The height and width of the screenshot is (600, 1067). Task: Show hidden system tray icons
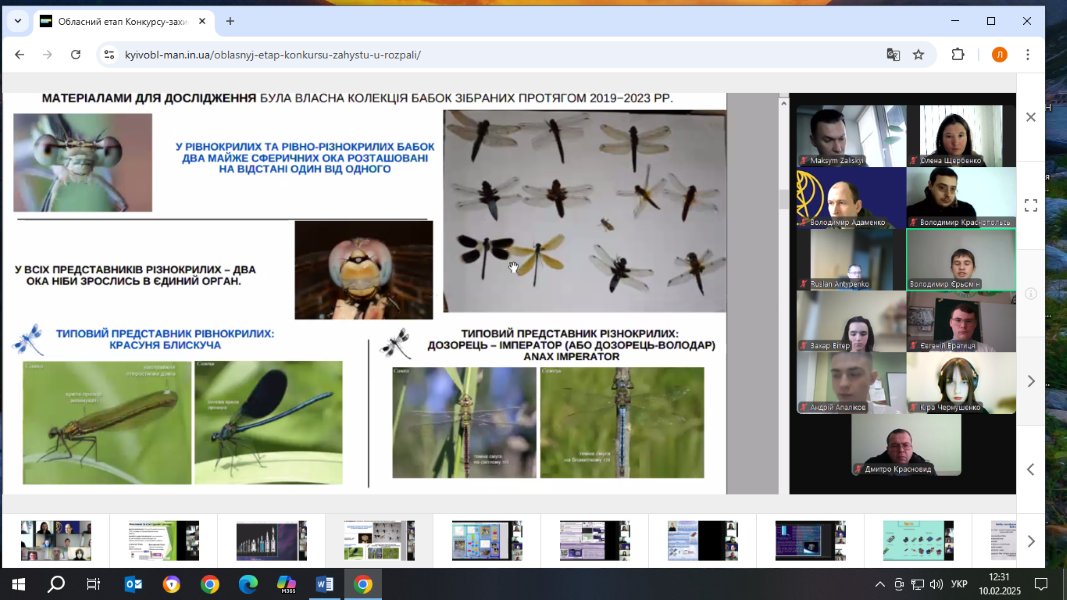tap(880, 584)
